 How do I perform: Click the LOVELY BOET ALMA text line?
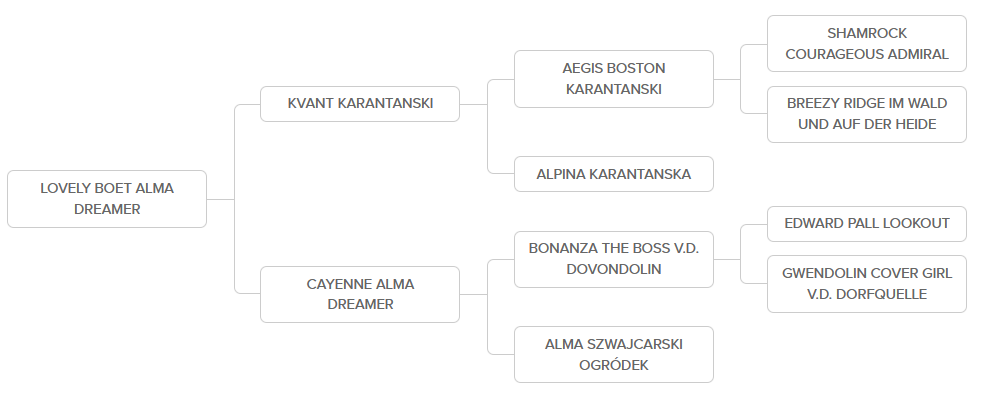click(x=107, y=188)
